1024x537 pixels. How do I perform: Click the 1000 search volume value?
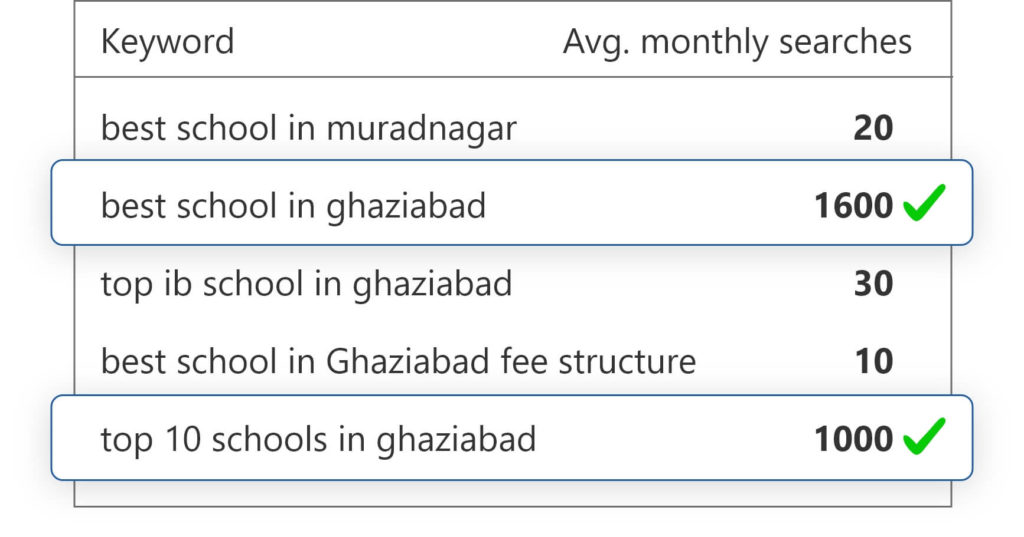[x=854, y=439]
